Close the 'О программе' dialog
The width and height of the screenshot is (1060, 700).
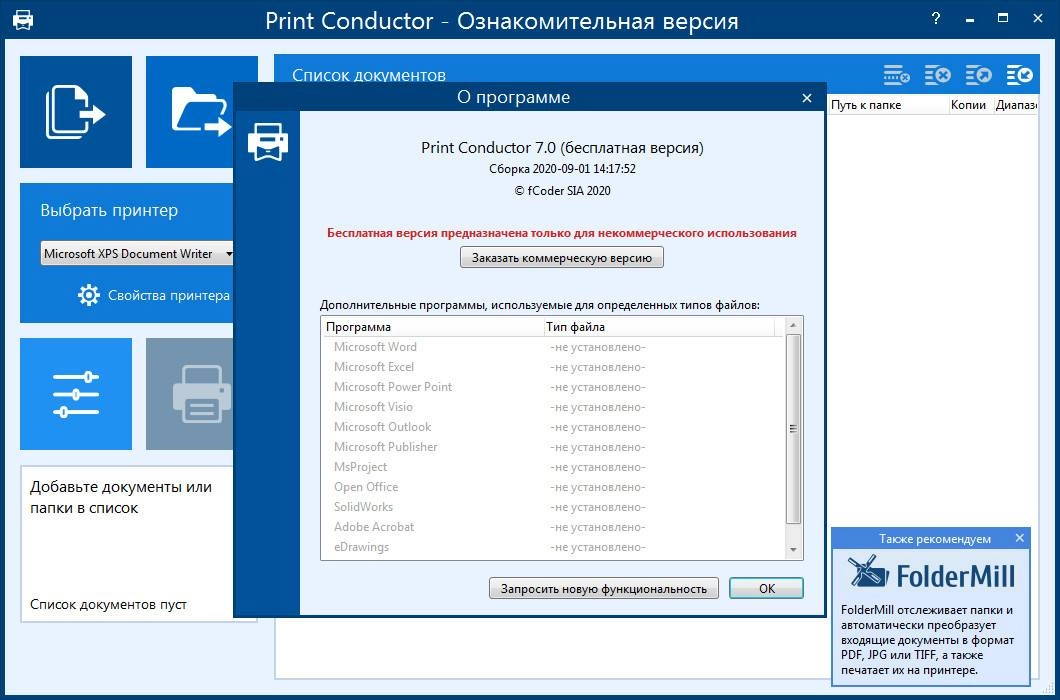pyautogui.click(x=806, y=98)
